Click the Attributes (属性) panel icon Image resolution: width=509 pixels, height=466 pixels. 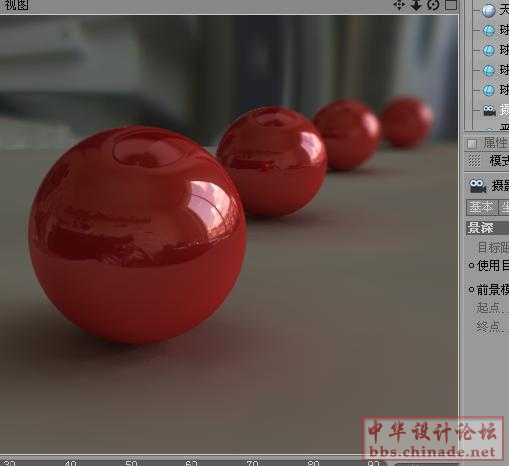pos(472,144)
